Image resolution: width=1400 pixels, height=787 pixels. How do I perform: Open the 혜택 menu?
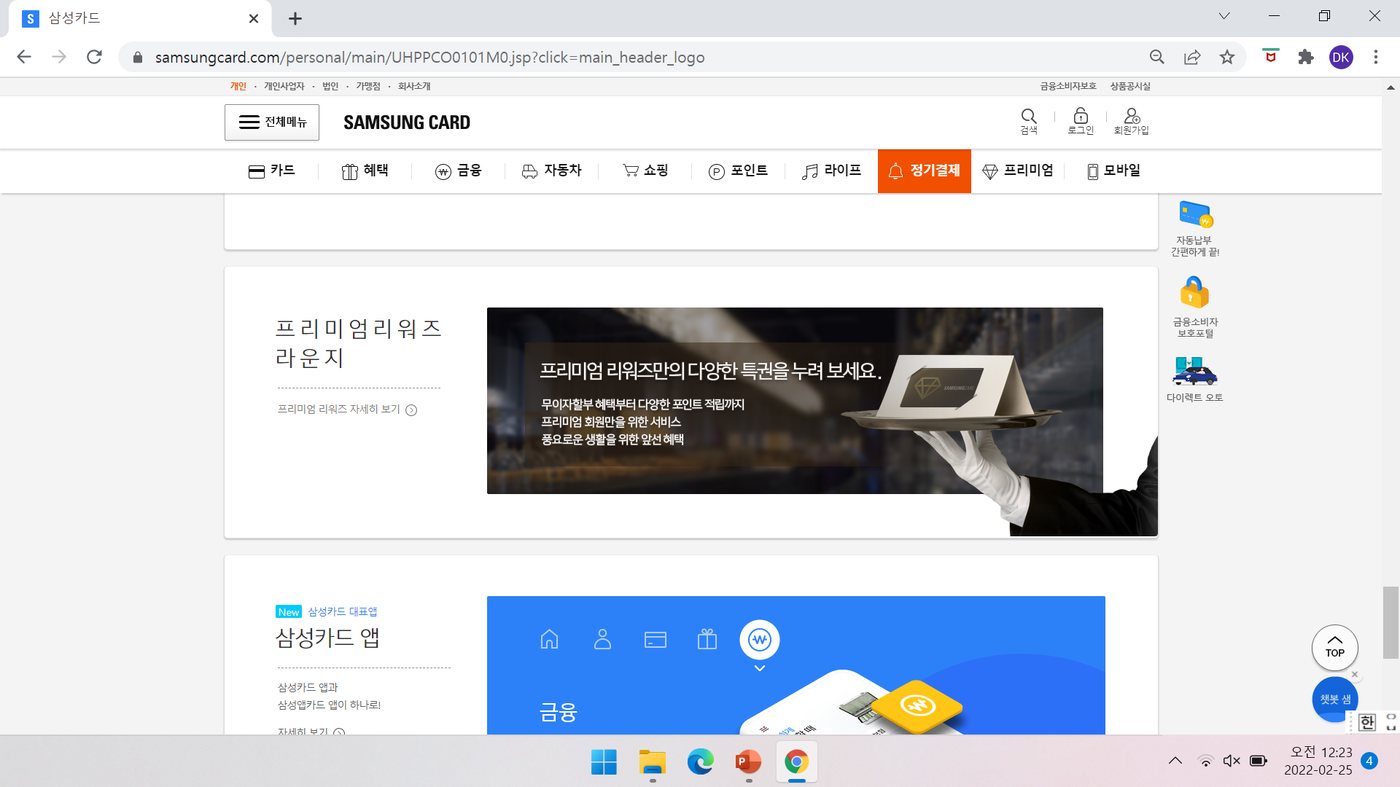[364, 171]
